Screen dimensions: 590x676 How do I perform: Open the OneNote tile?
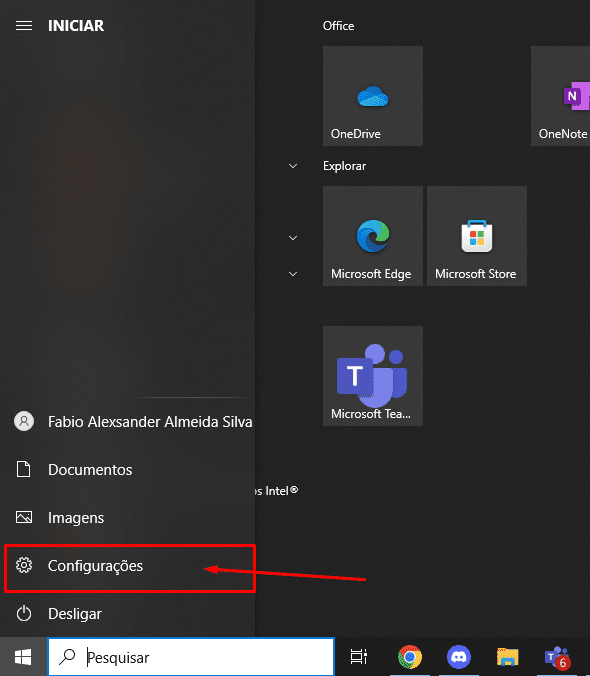tap(560, 96)
